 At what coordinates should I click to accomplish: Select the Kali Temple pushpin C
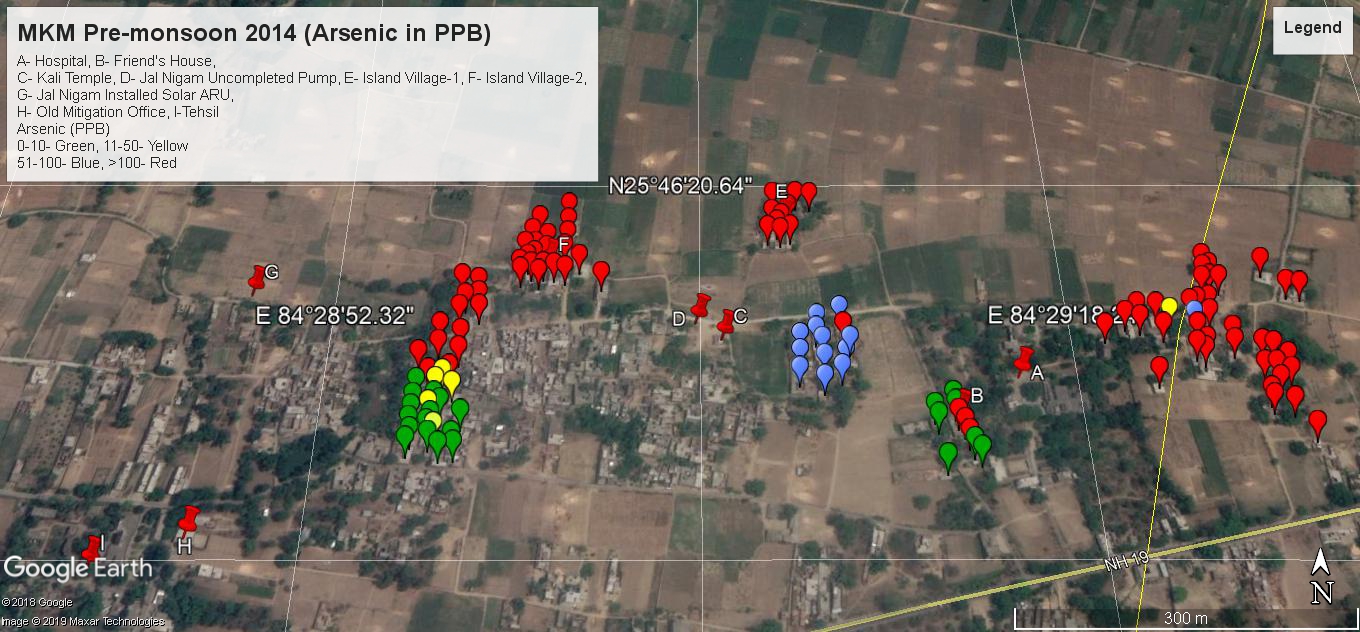click(727, 321)
